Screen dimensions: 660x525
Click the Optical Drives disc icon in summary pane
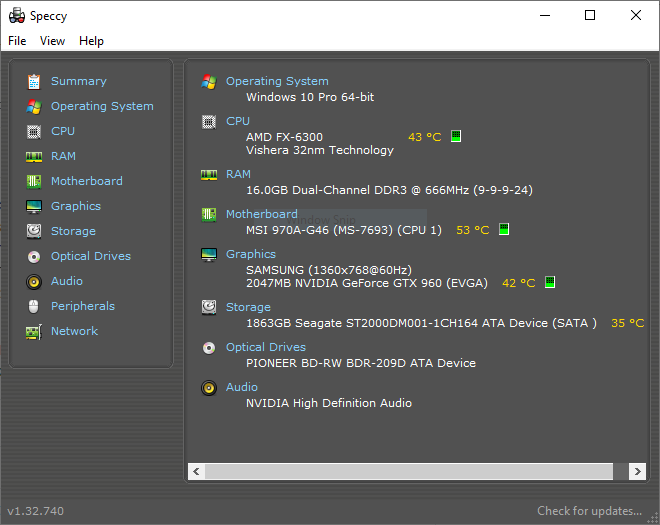point(209,348)
